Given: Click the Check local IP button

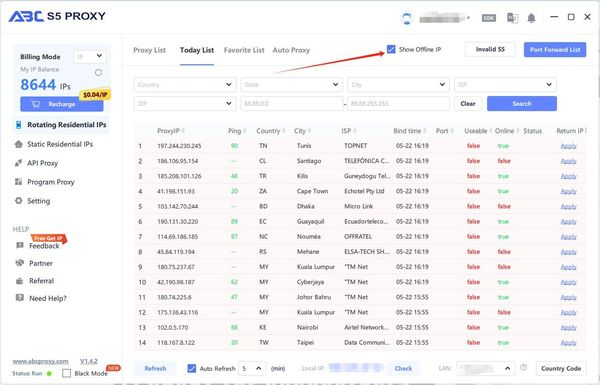Looking at the screenshot, I should 403,369.
